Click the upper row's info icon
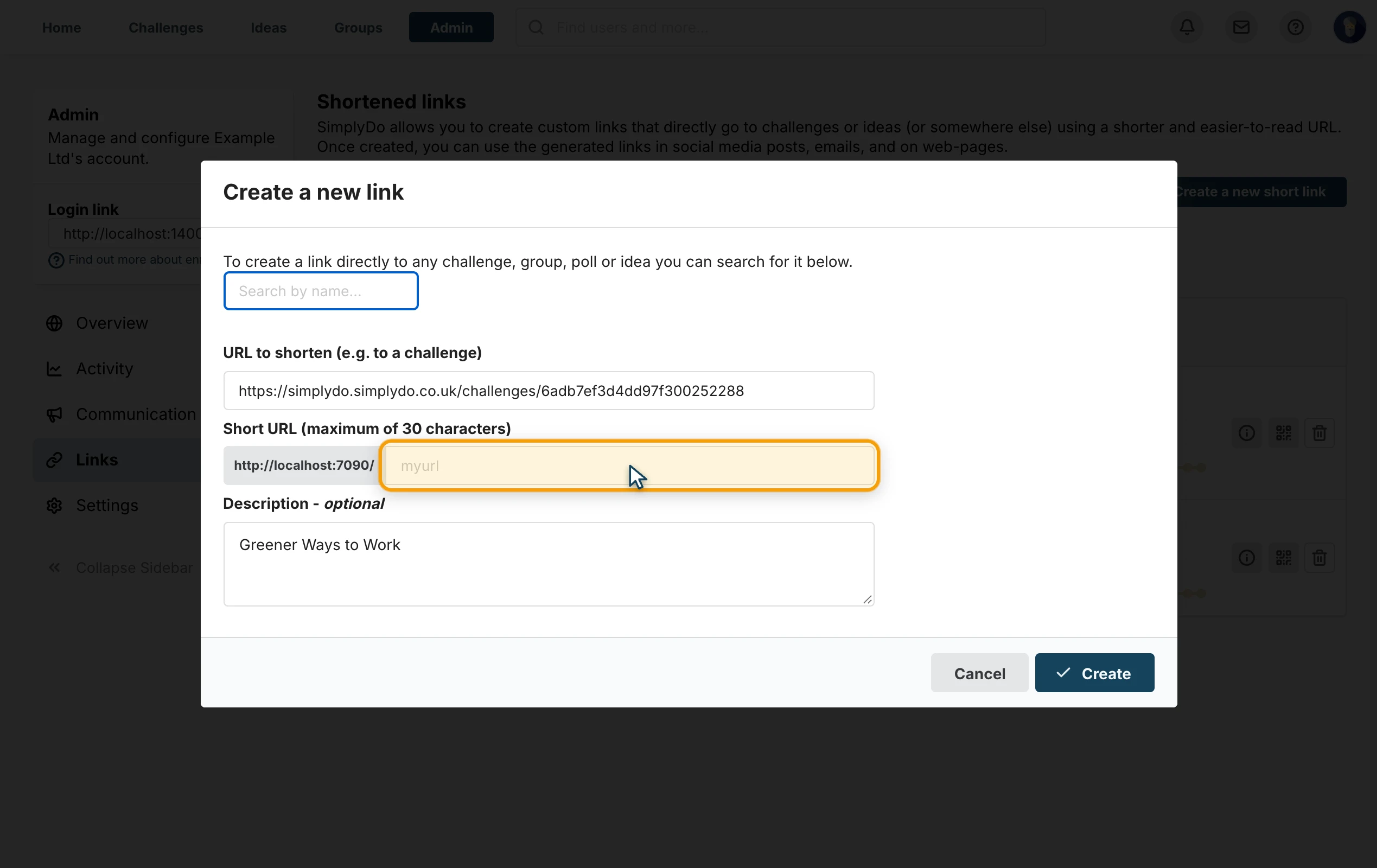This screenshot has height=868, width=1389. pos(1246,433)
